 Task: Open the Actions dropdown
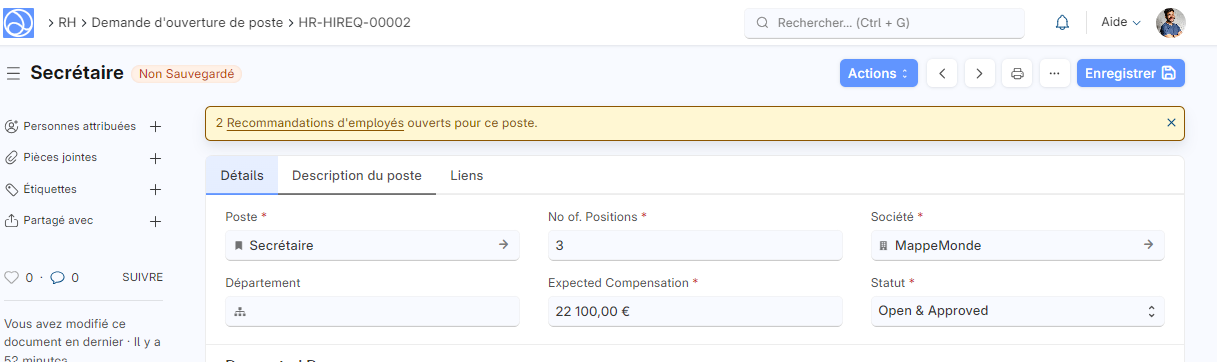pos(878,73)
